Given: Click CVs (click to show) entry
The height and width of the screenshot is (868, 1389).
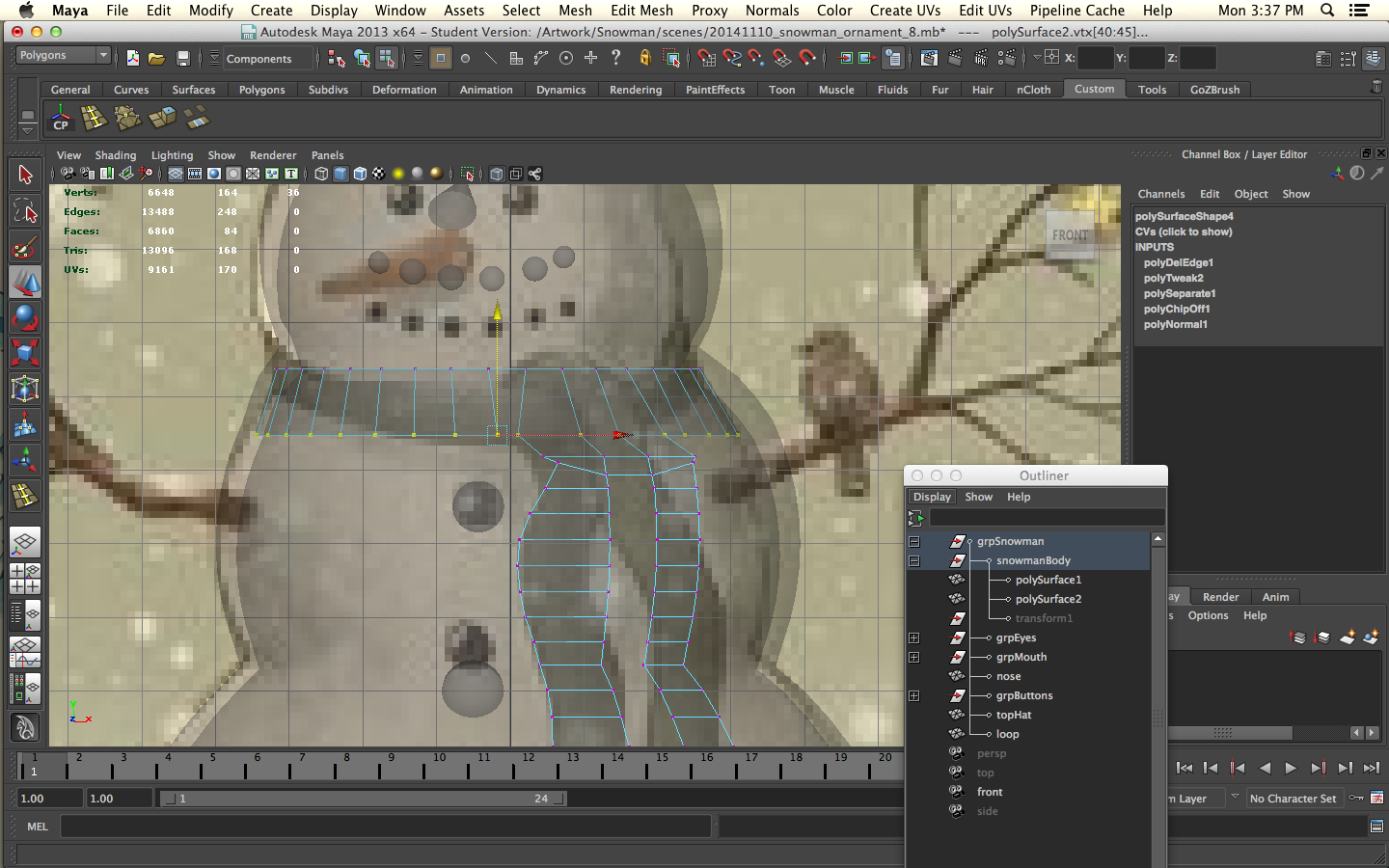Looking at the screenshot, I should 1184,231.
